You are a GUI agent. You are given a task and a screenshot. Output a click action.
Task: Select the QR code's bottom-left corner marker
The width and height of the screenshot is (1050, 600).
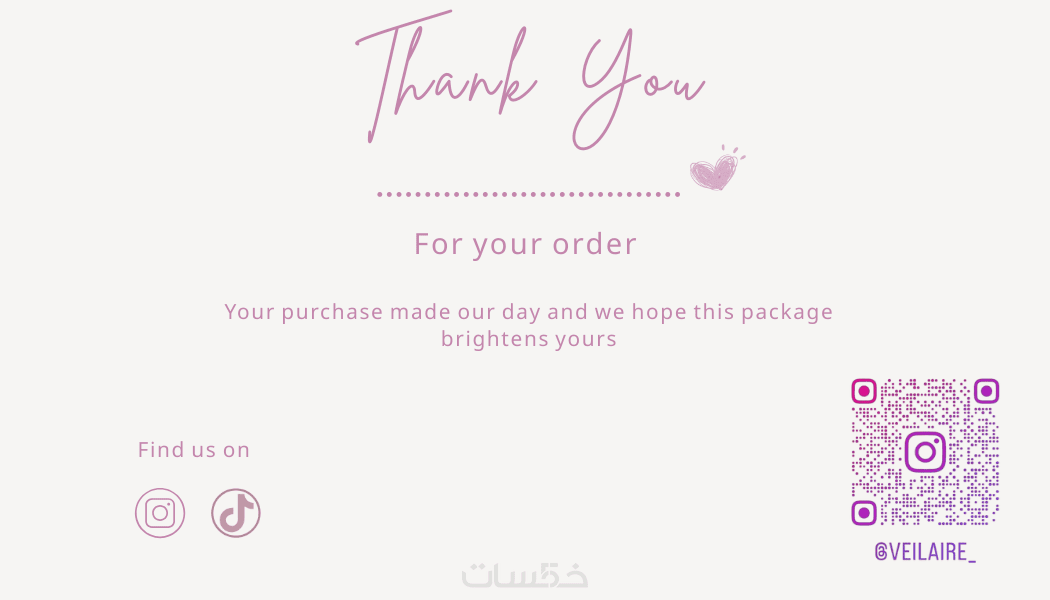click(864, 513)
